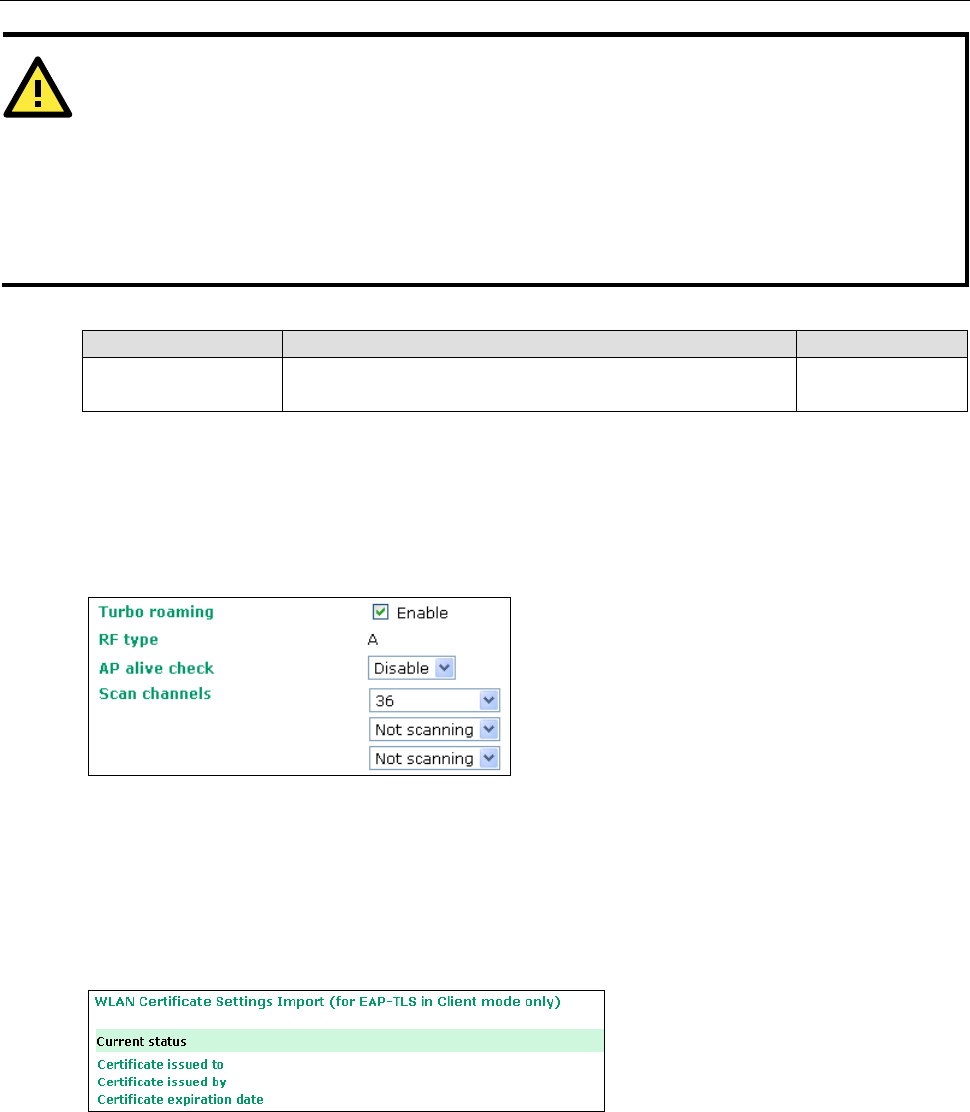Click the Certificate issued to label

click(x=160, y=1064)
